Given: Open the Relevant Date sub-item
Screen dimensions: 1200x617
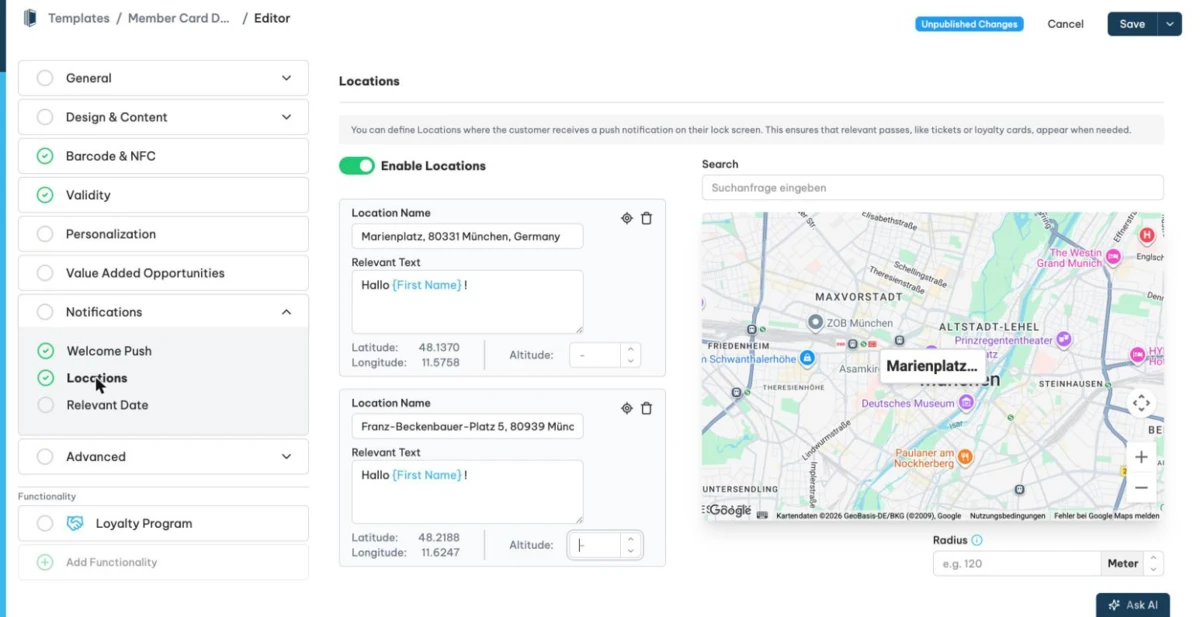Looking at the screenshot, I should tap(107, 405).
